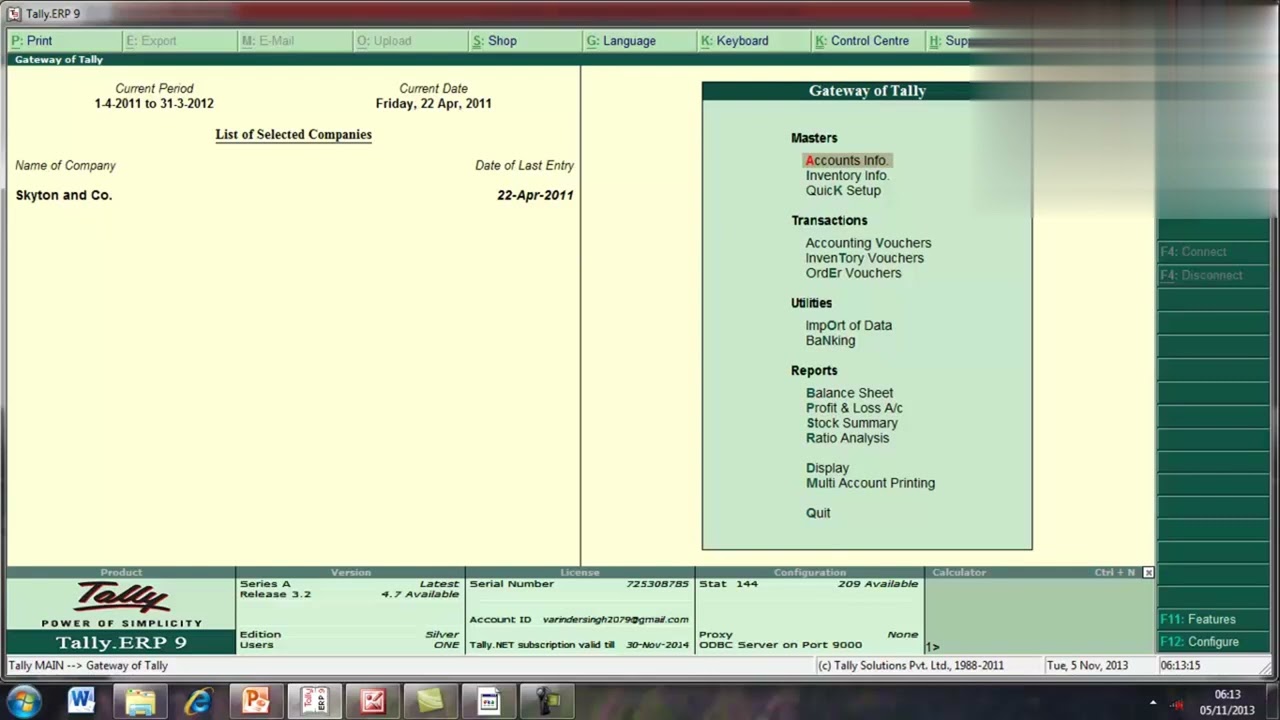Open Microsoft Word from the taskbar
The width and height of the screenshot is (1280, 720).
[81, 700]
